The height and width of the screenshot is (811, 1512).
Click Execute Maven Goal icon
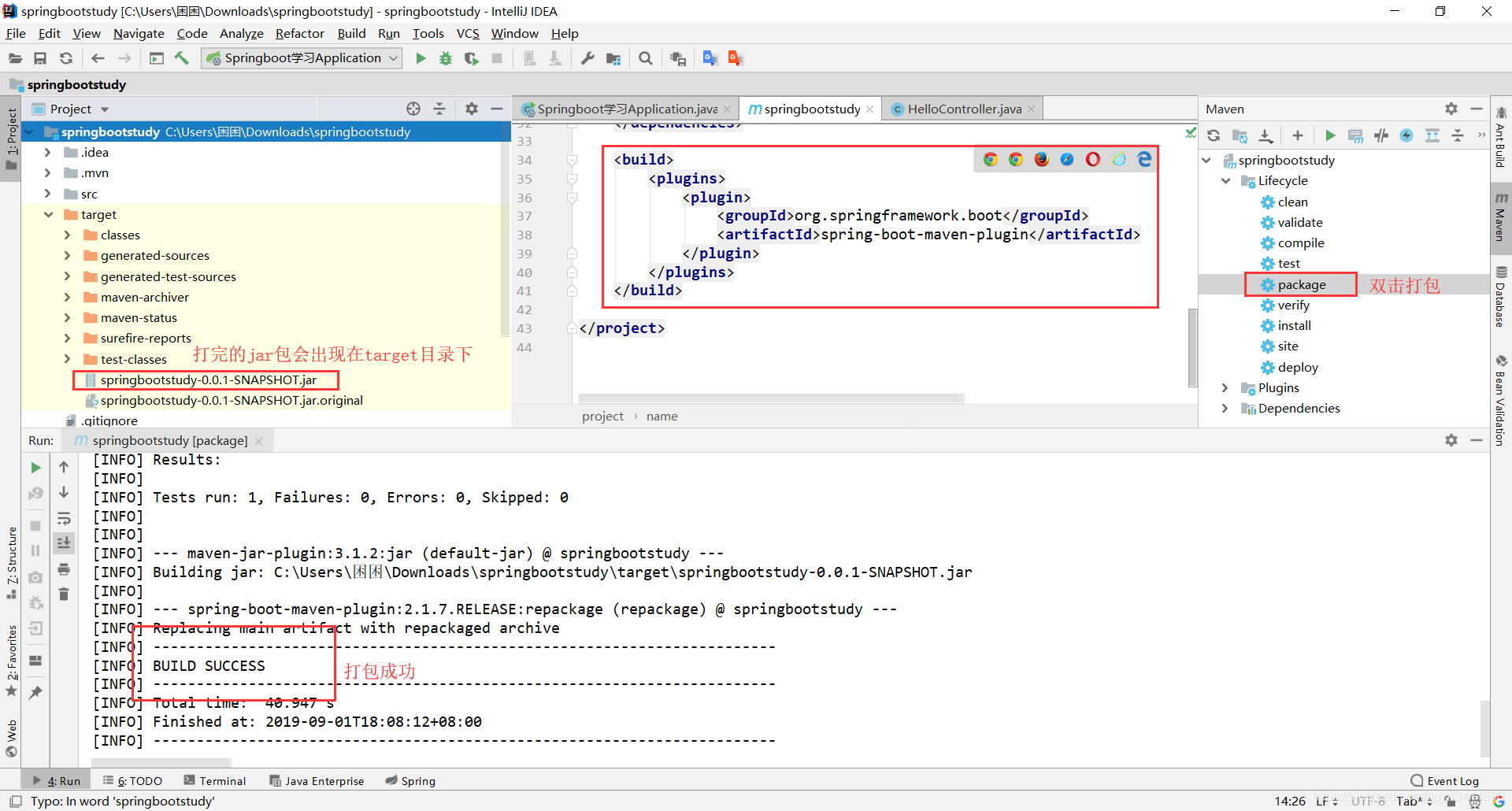1355,135
